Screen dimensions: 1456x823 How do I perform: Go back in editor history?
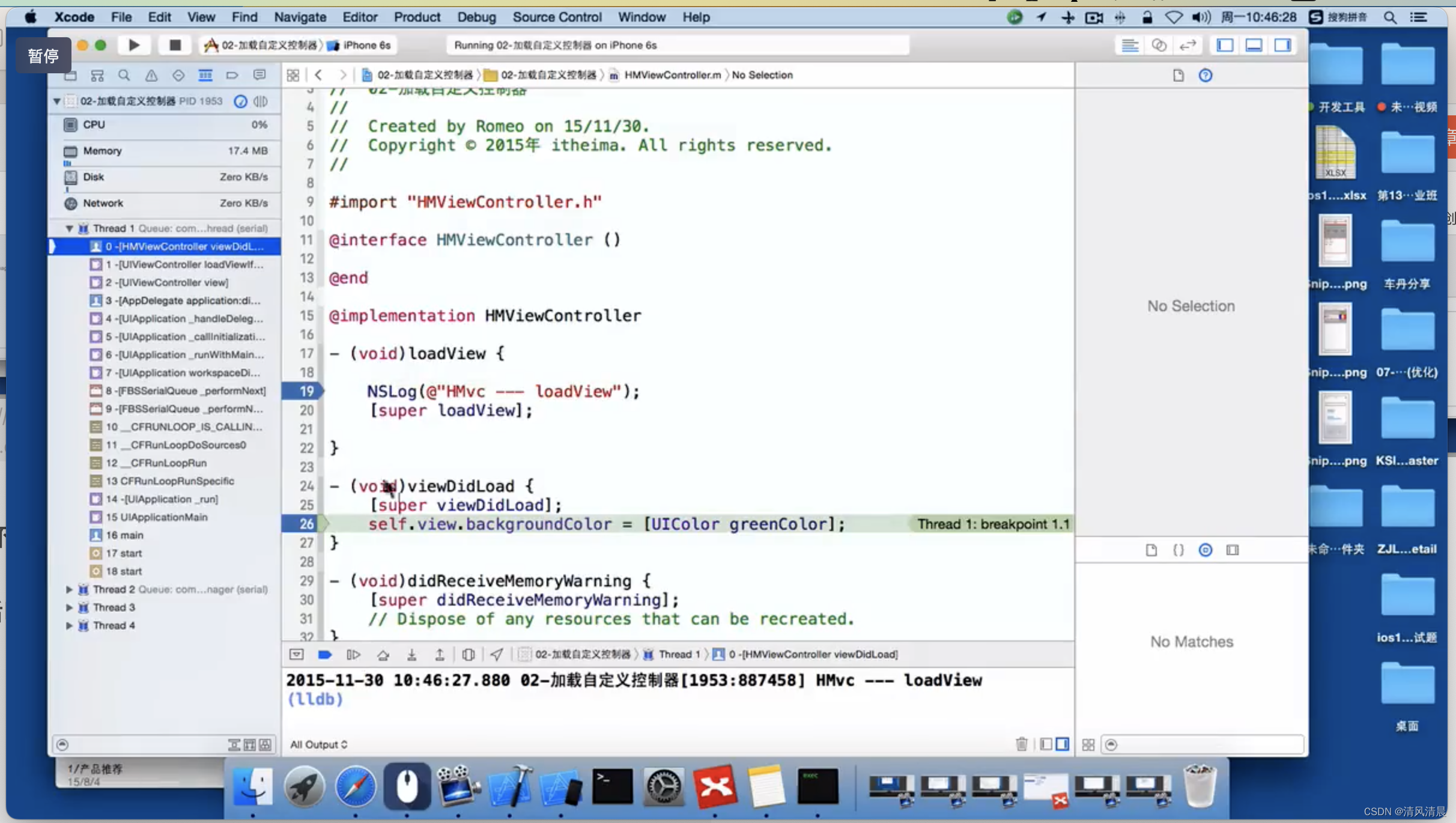(319, 75)
